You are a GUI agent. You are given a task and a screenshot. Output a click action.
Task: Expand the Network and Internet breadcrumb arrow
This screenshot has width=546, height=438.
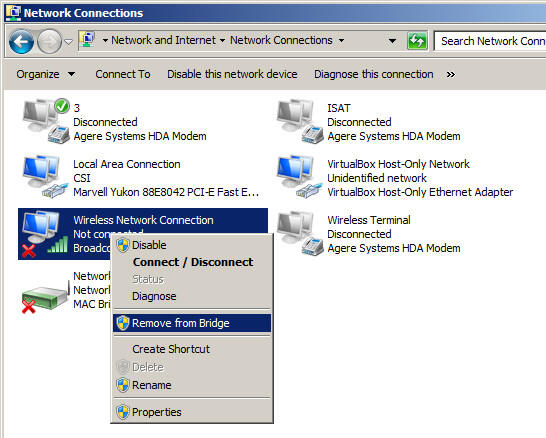click(222, 40)
